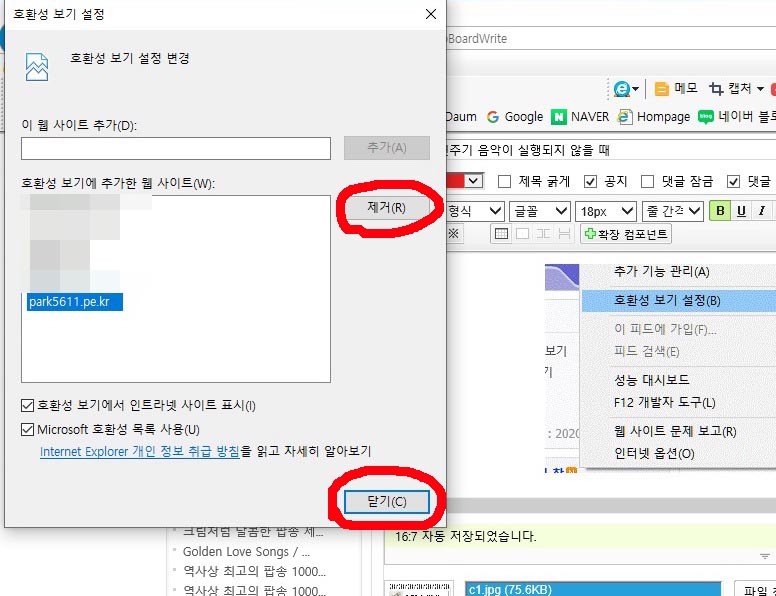Click the red title color swatch

(x=455, y=181)
